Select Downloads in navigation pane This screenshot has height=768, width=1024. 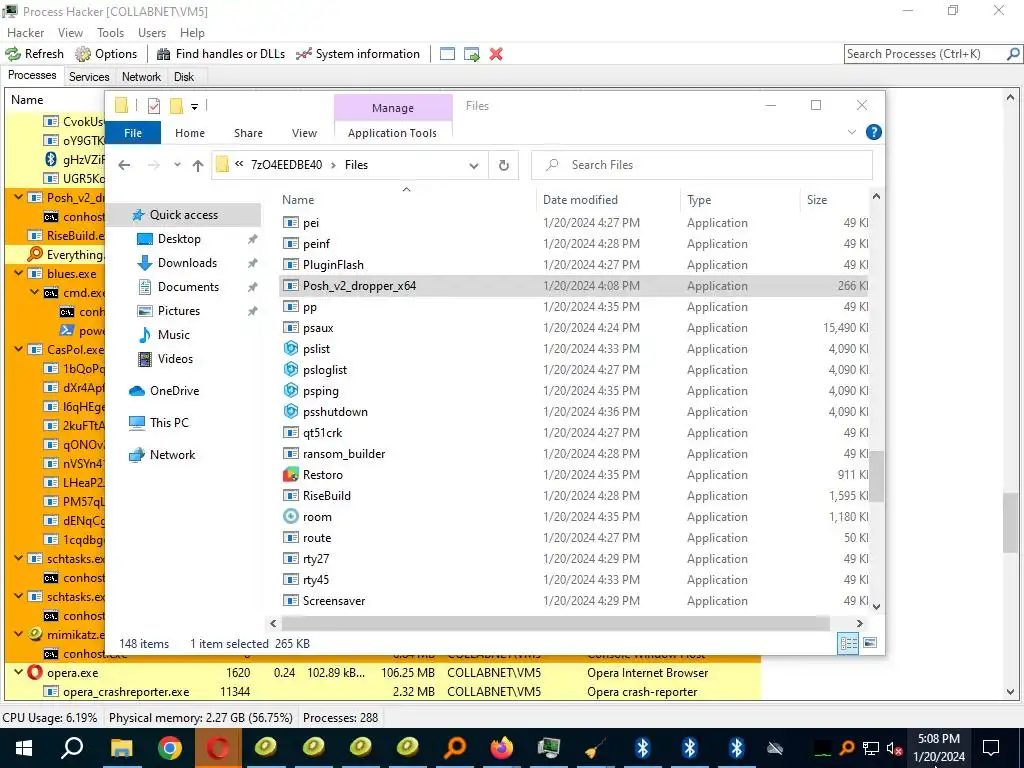pos(187,263)
